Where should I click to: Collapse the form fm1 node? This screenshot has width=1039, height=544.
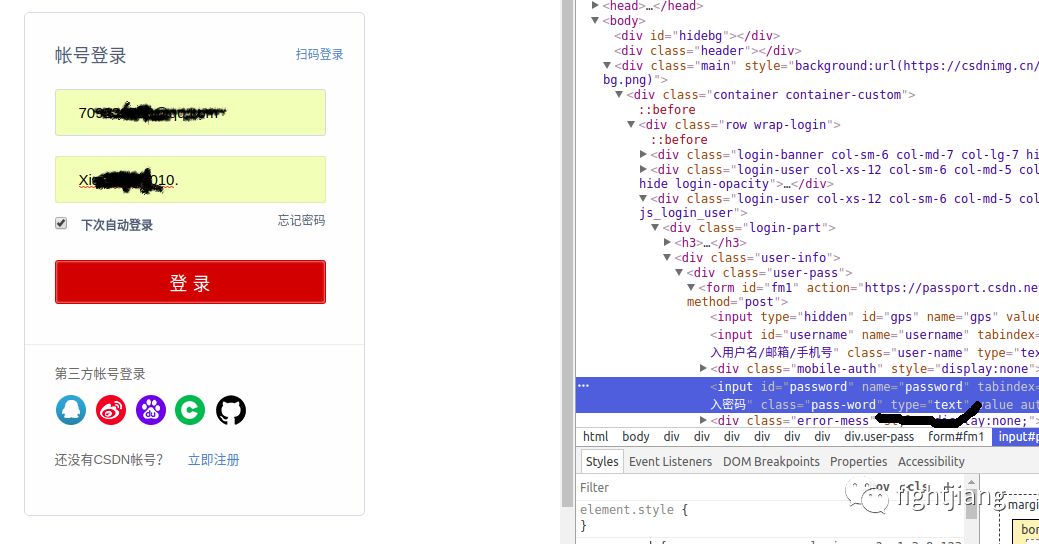pos(691,288)
